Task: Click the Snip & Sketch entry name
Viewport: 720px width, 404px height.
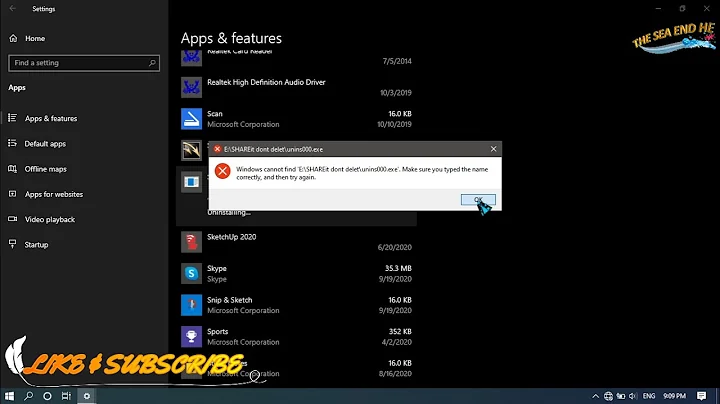Action: tap(230, 300)
